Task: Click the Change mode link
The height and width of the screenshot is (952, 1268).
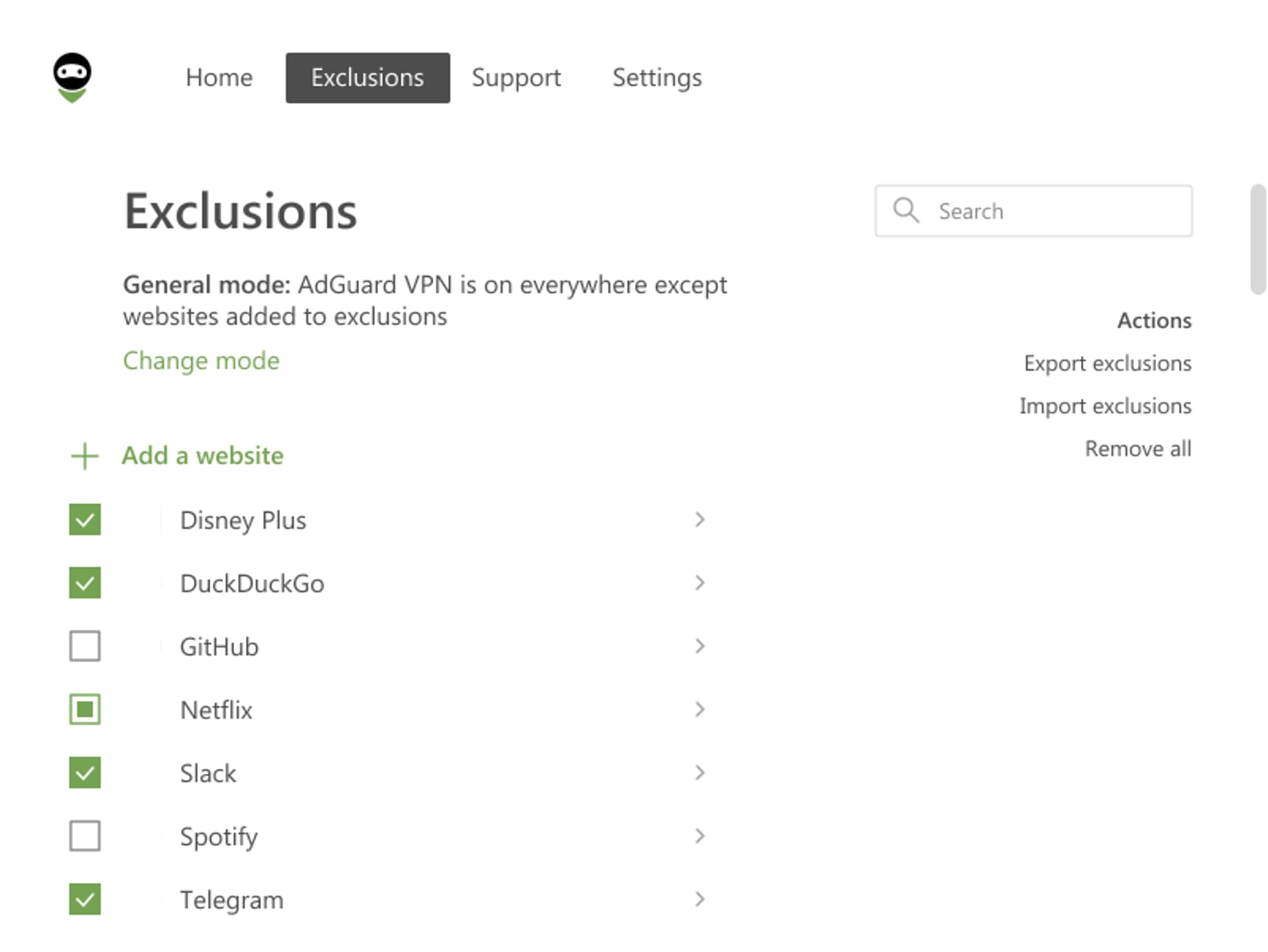Action: click(202, 360)
